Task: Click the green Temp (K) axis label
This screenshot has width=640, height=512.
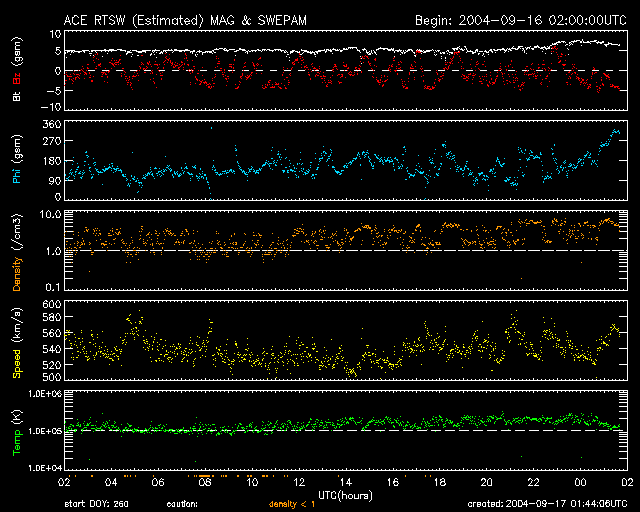Action: (x=16, y=430)
